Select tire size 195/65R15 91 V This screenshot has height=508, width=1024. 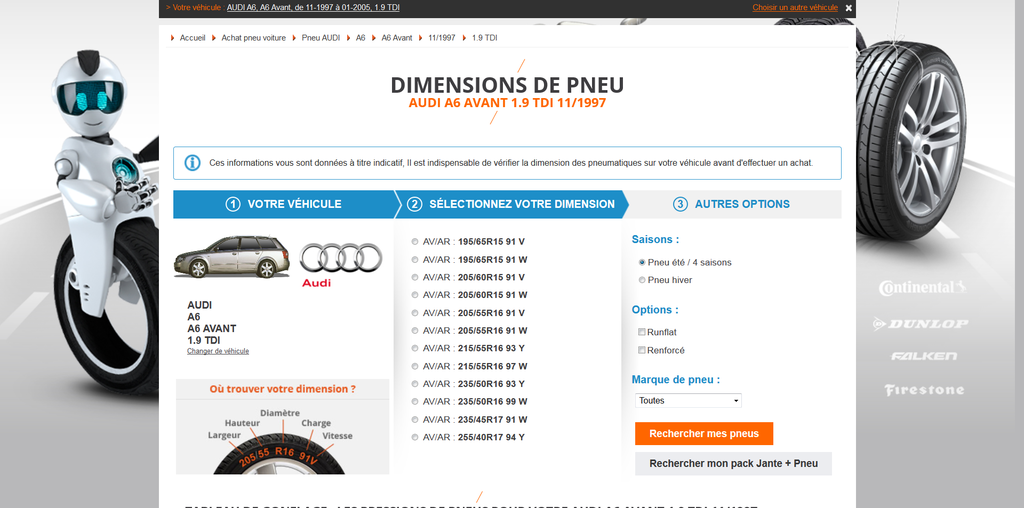415,242
